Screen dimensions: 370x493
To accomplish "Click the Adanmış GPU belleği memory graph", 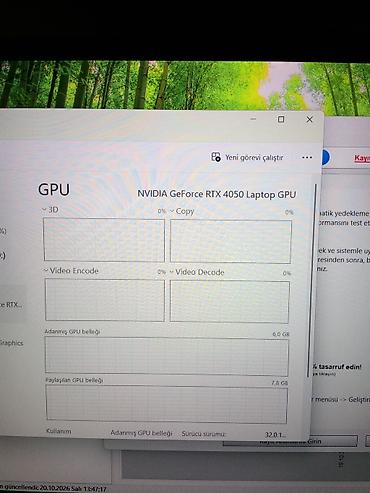I will (x=167, y=356).
